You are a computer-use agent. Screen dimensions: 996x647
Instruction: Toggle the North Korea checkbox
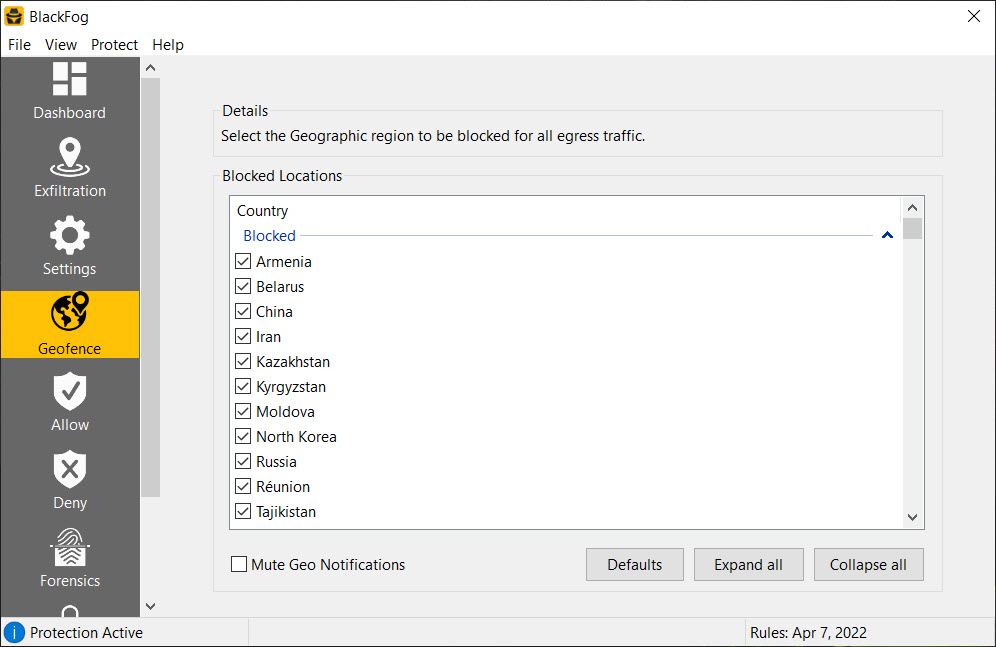(x=243, y=437)
